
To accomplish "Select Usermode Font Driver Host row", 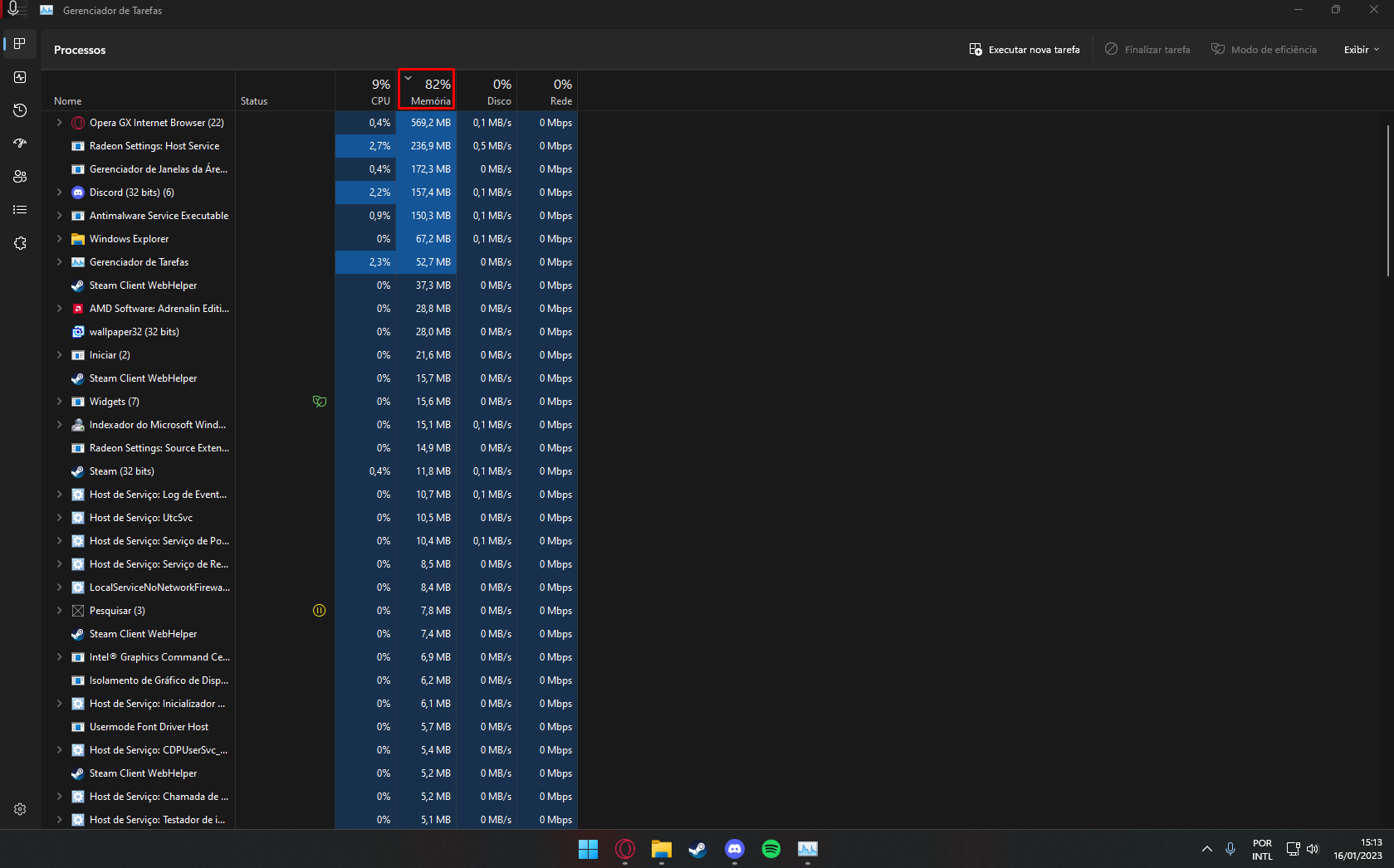I will coord(309,727).
